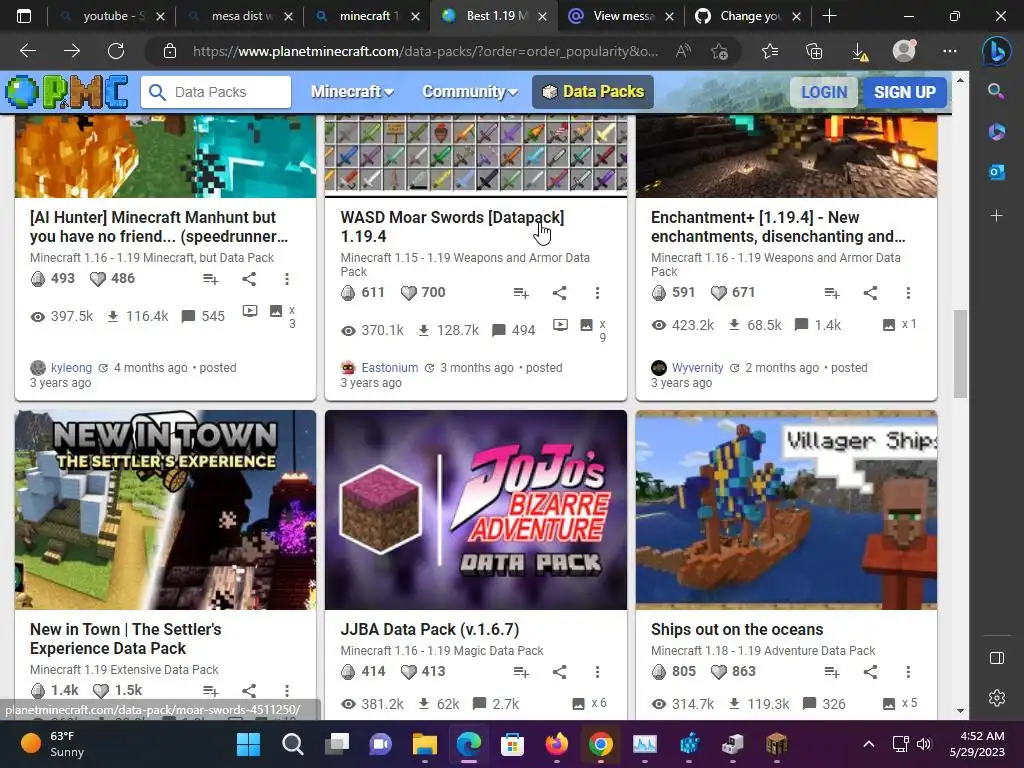Click the LOGIN button
The image size is (1024, 768).
824,92
